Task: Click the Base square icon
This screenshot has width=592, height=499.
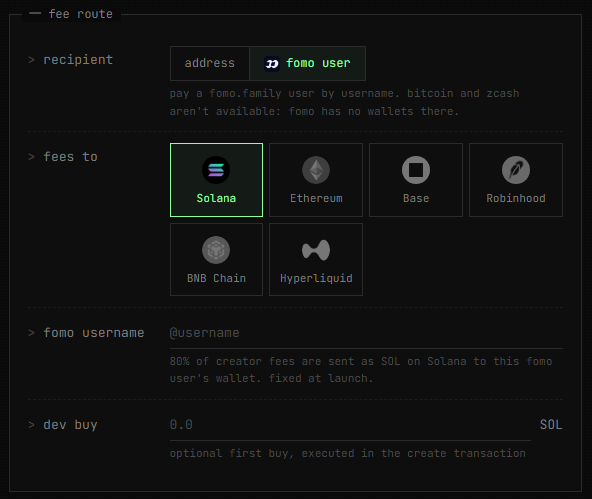Action: 416,170
